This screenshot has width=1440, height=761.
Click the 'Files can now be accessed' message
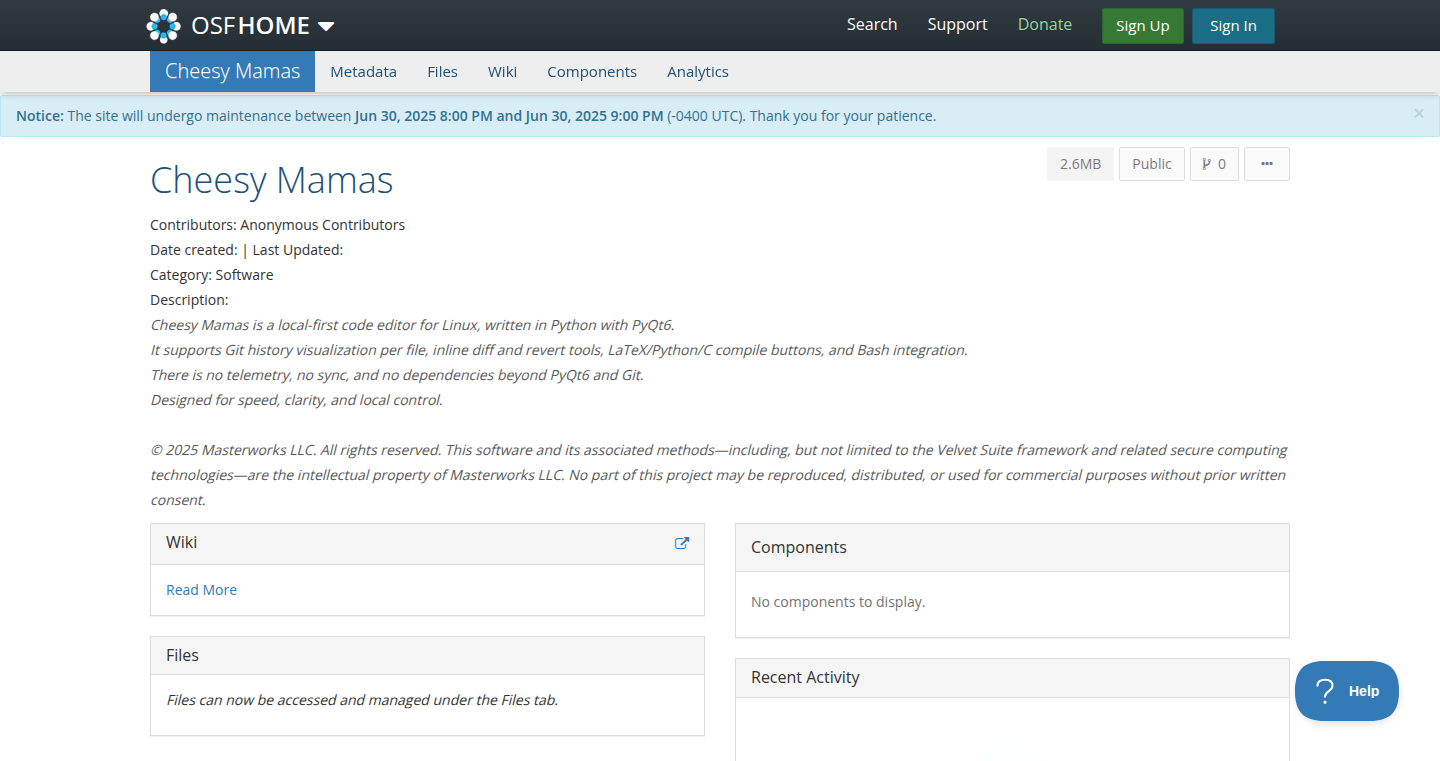click(x=362, y=700)
